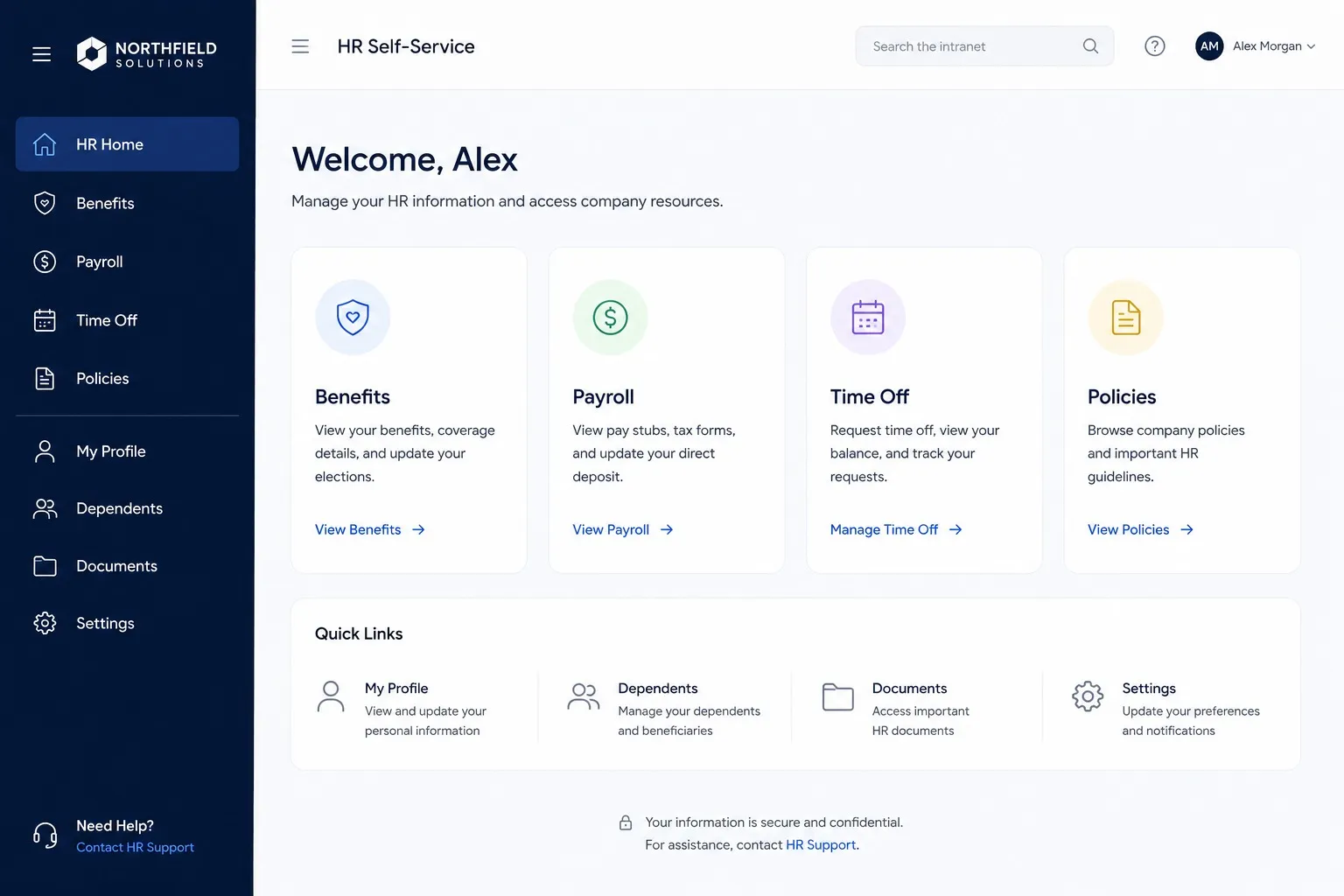Image resolution: width=1344 pixels, height=896 pixels.
Task: Click the lock icon in the footer
Action: (626, 822)
